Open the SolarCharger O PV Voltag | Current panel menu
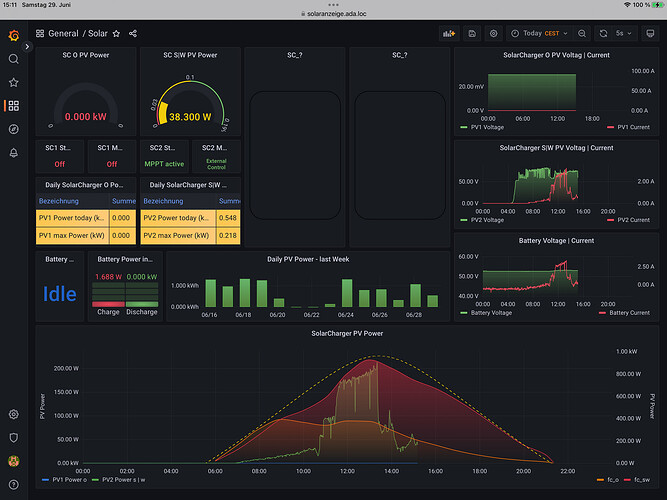 click(x=556, y=55)
